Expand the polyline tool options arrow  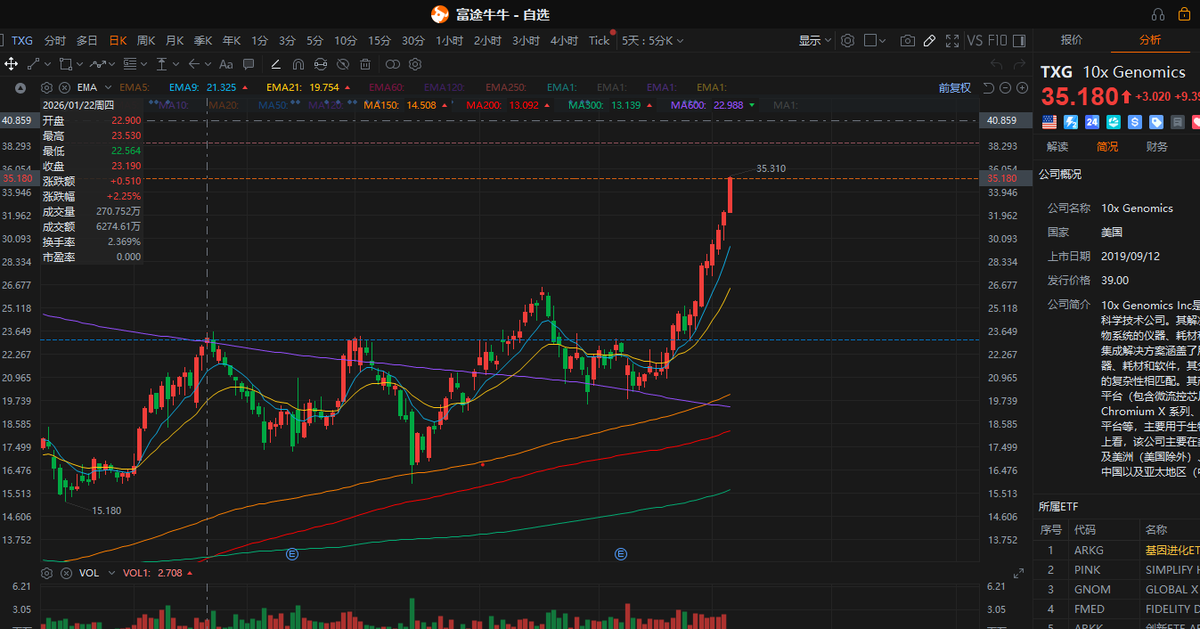[x=112, y=64]
